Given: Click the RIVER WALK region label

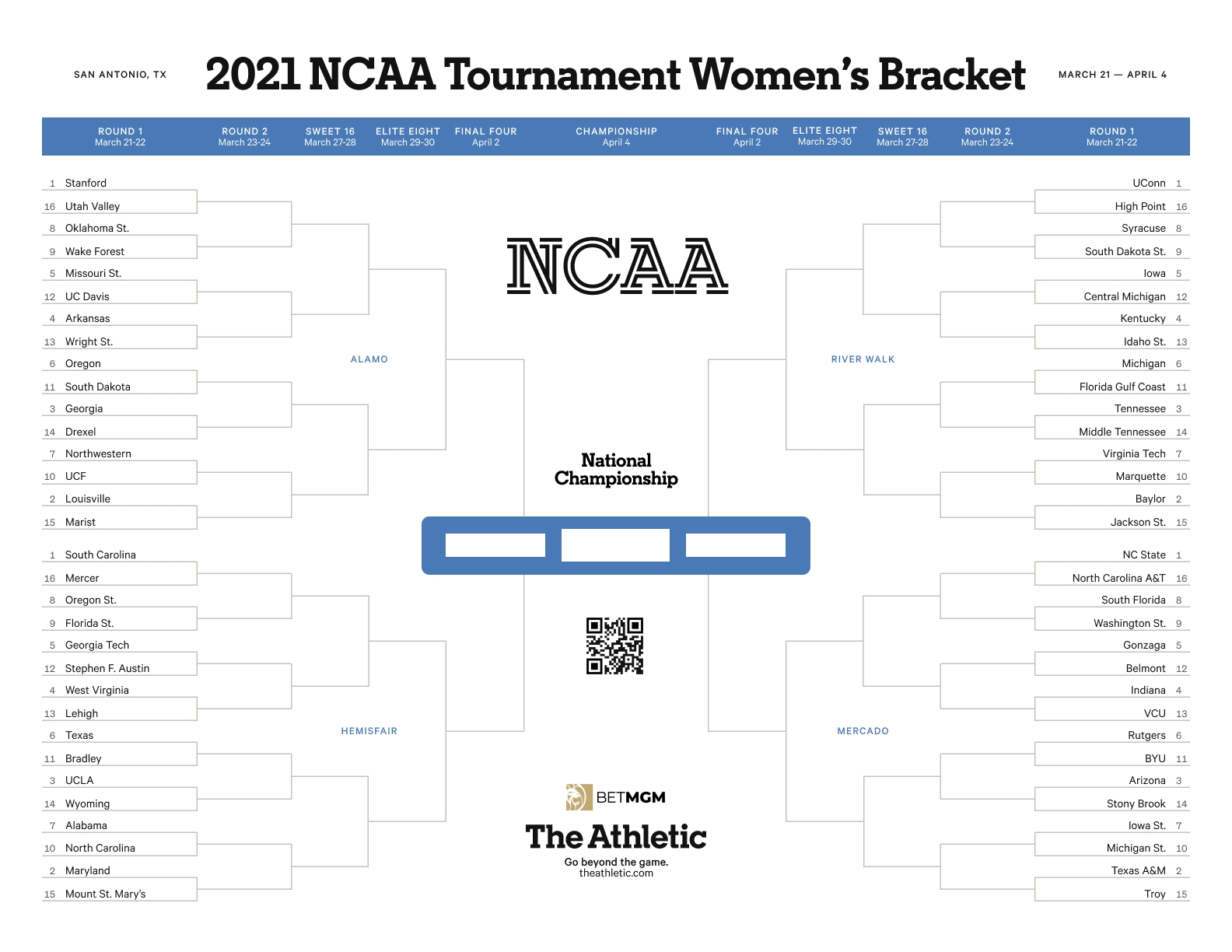Looking at the screenshot, I should [x=863, y=359].
